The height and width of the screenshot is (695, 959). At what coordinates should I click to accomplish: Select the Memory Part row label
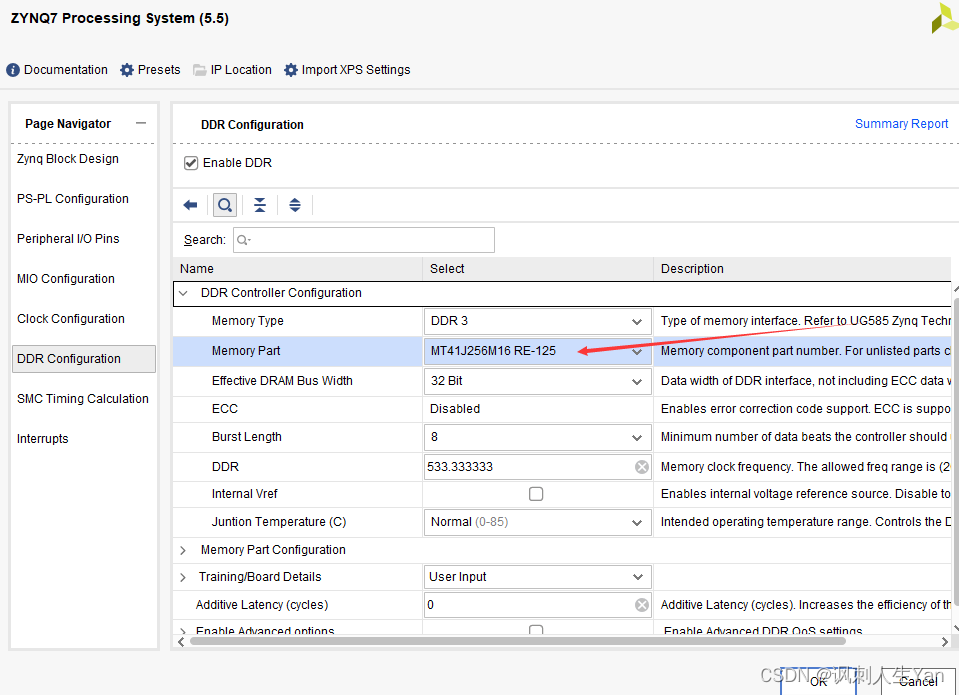(246, 351)
